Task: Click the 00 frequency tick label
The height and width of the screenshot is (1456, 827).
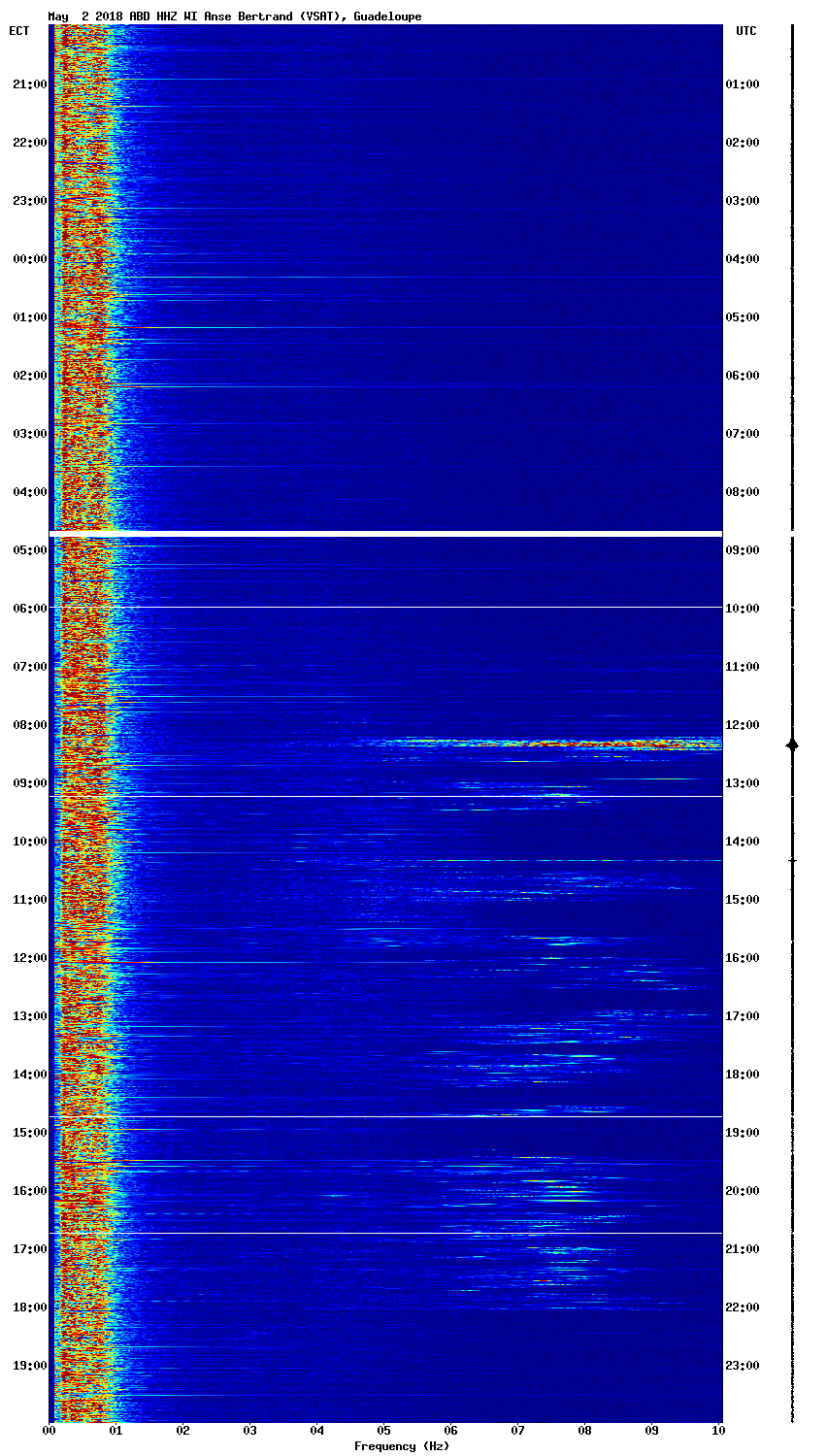Action: pyautogui.click(x=50, y=1431)
